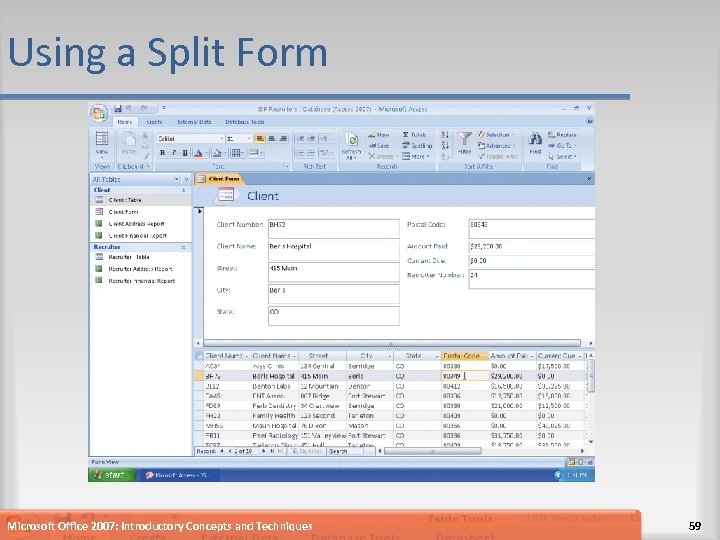
Task: Click the View button in the ribbon
Action: pos(101,143)
